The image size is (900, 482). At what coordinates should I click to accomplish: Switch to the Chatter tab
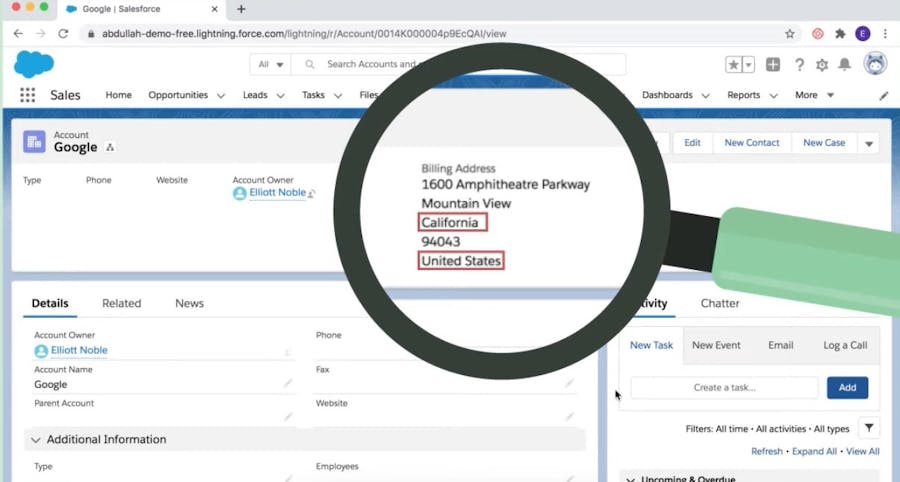pyautogui.click(x=720, y=303)
